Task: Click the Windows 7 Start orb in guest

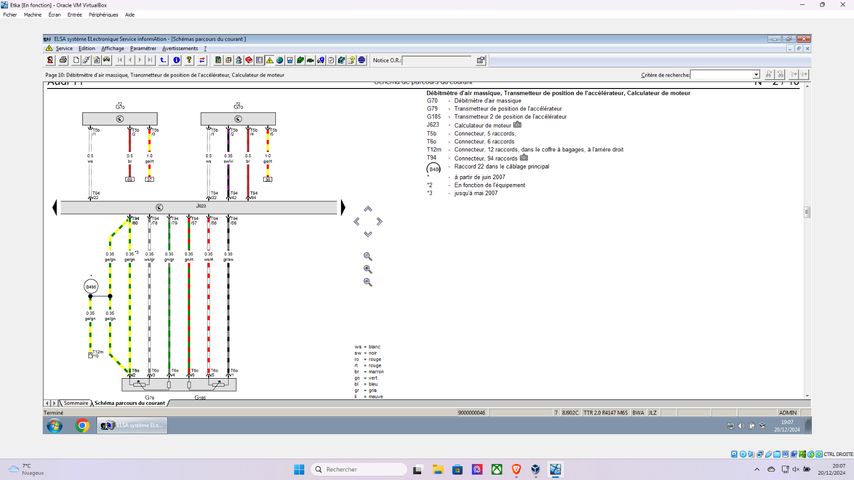Action: (x=54, y=426)
